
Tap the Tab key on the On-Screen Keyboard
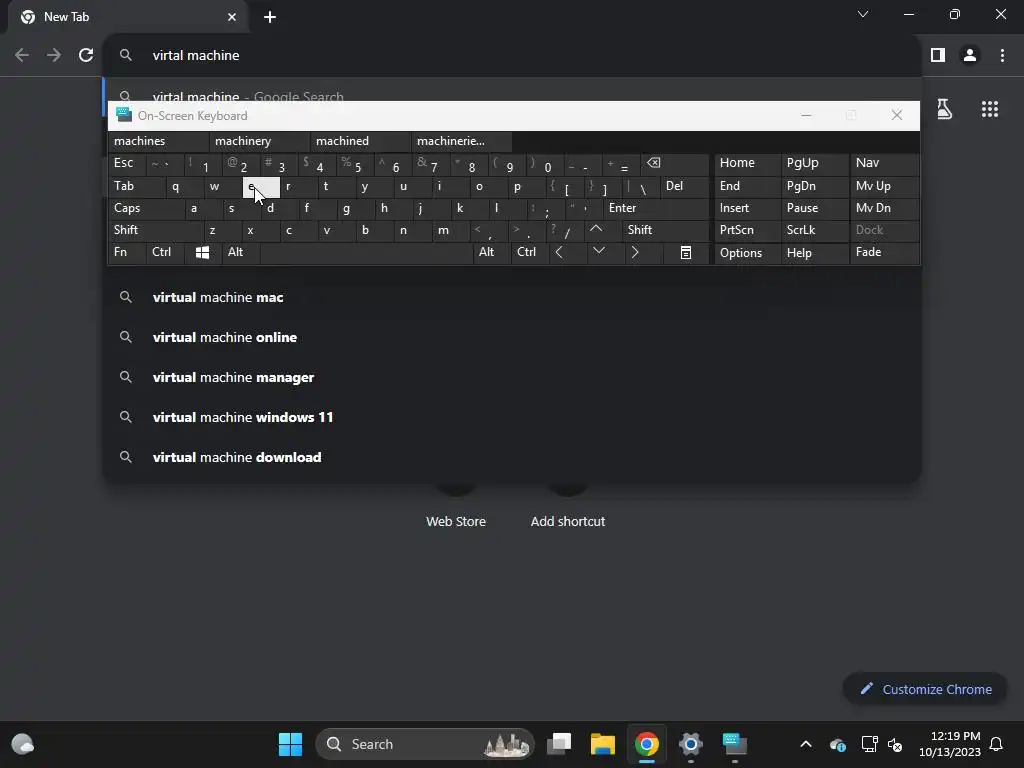point(136,186)
